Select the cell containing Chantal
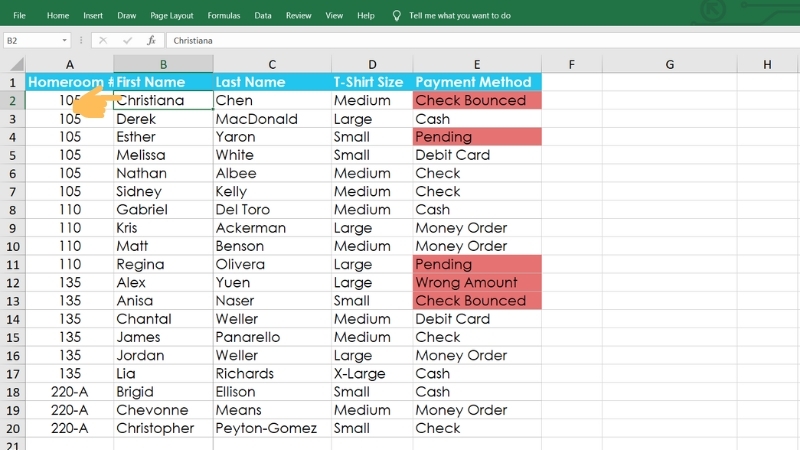This screenshot has width=800, height=450. click(163, 319)
